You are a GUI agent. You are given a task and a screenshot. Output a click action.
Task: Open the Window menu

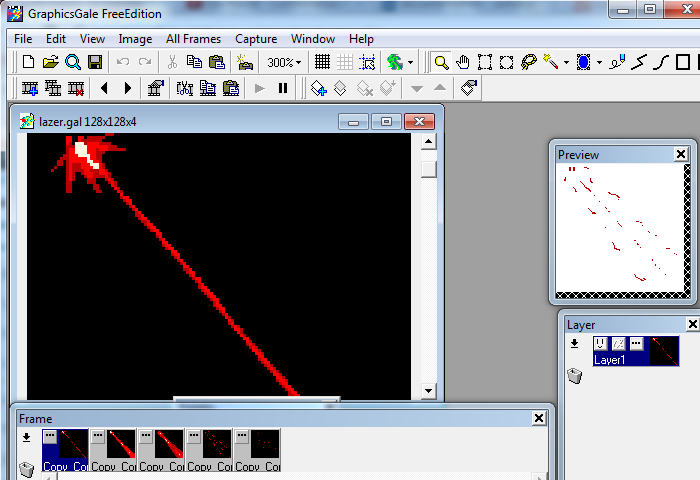coord(313,39)
